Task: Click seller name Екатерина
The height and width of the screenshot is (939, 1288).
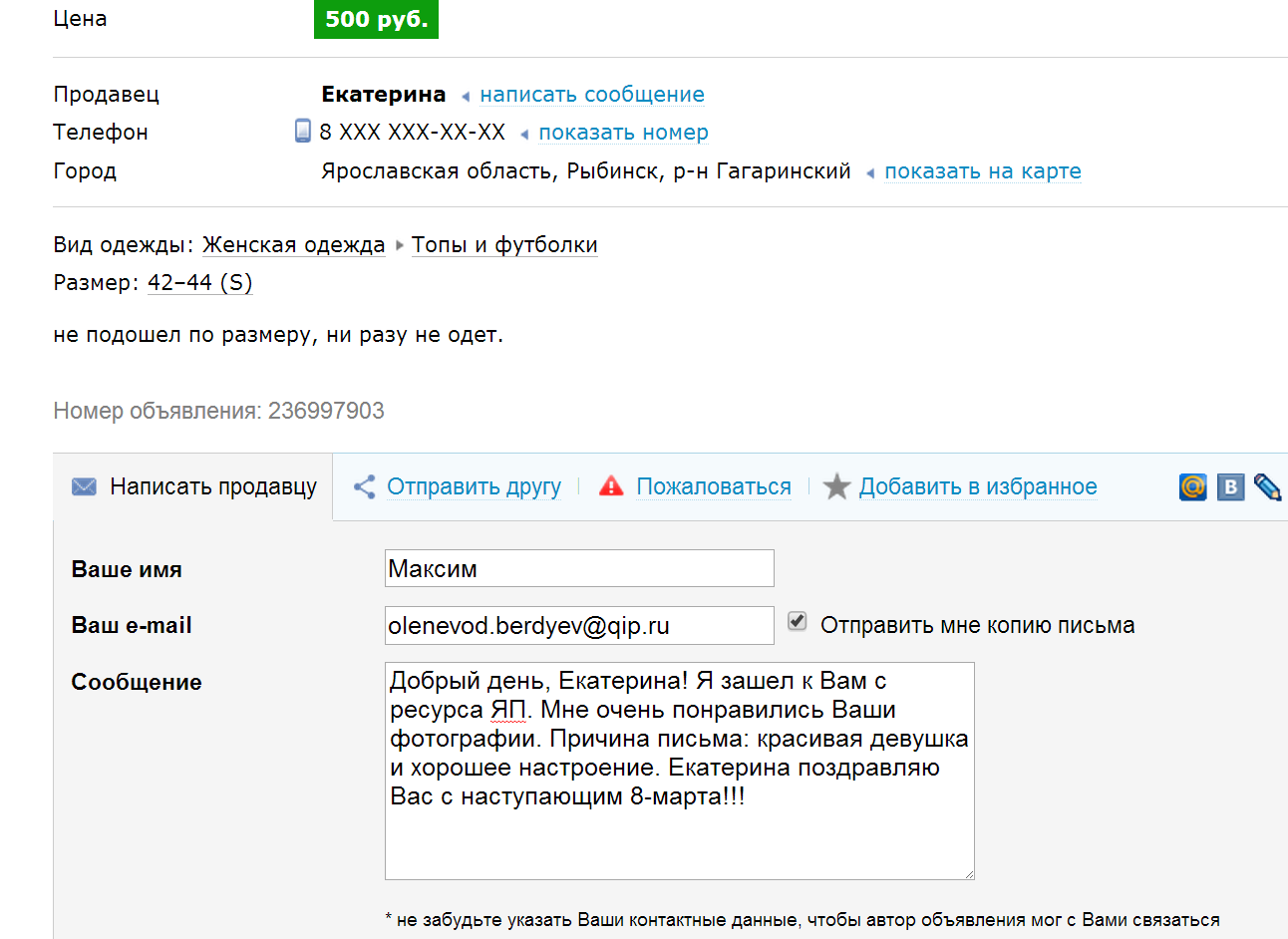Action: point(384,95)
